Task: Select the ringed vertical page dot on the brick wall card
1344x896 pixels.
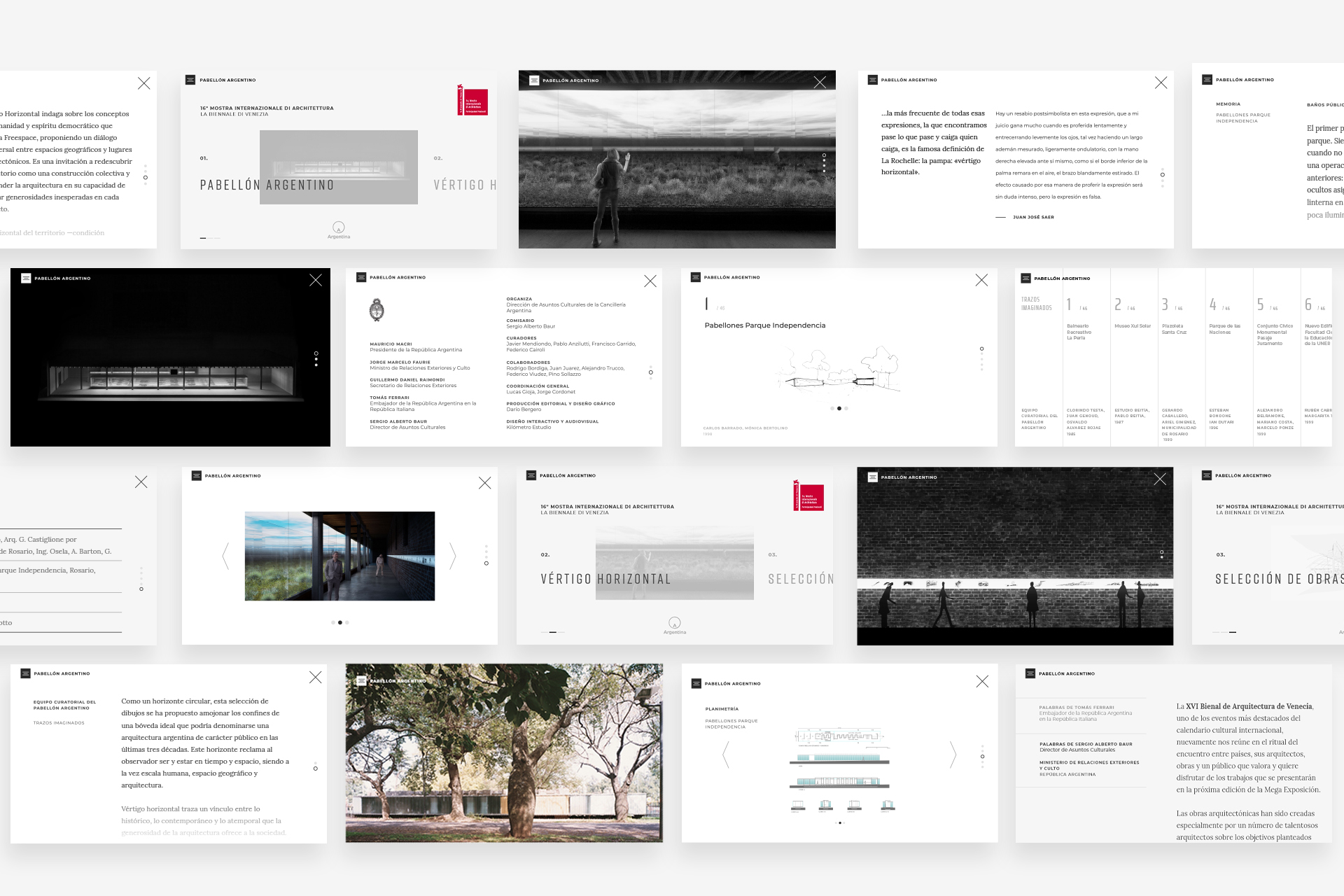Action: [x=1162, y=553]
